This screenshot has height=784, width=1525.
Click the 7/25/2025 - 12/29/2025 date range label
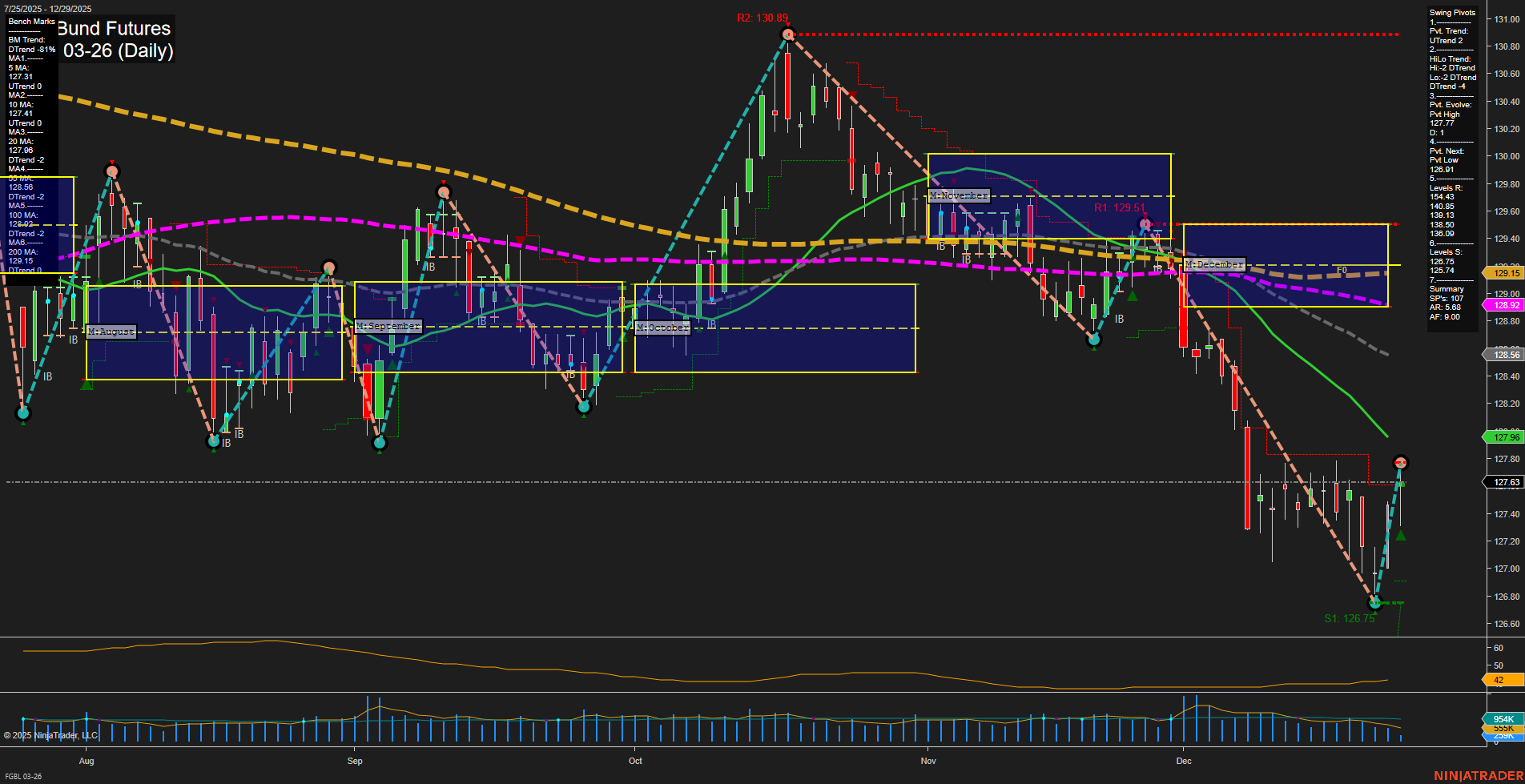(x=48, y=7)
